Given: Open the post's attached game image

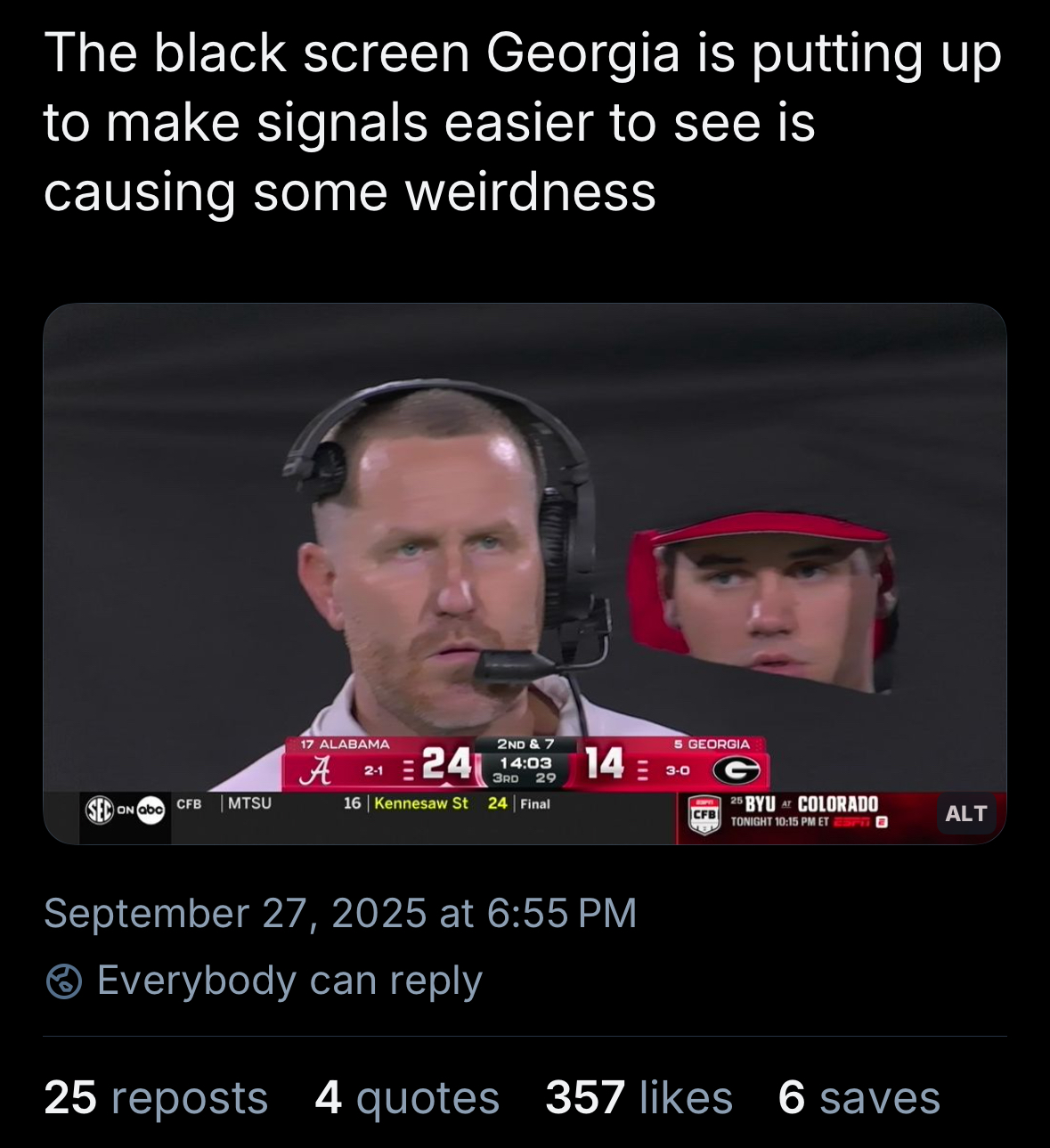Looking at the screenshot, I should click(x=525, y=534).
